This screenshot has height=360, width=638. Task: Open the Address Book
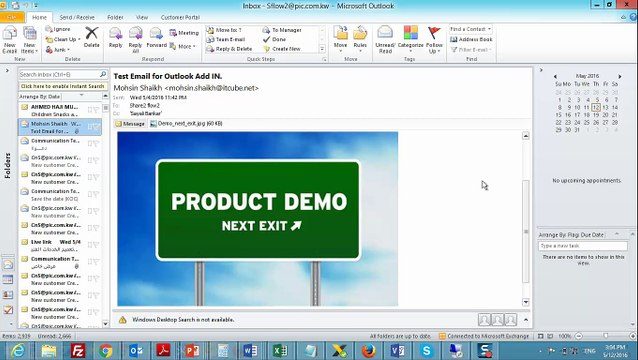coord(471,39)
